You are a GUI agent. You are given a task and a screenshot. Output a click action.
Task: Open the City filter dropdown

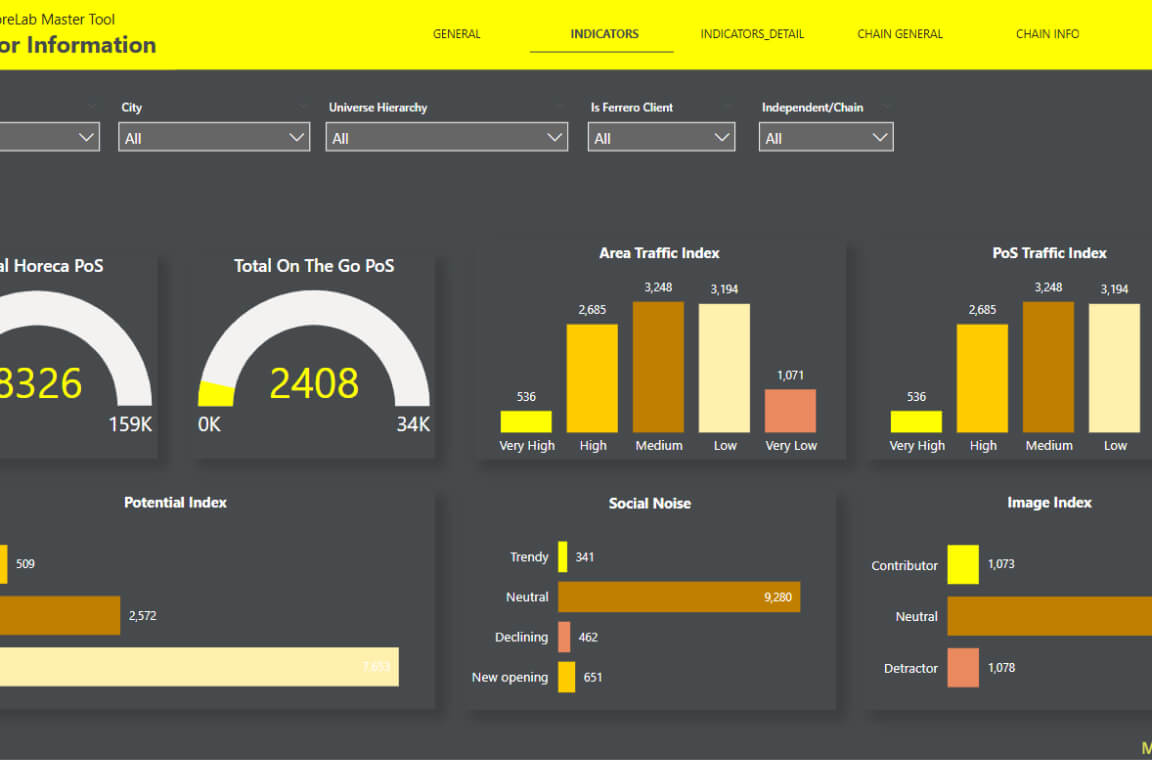click(x=214, y=137)
